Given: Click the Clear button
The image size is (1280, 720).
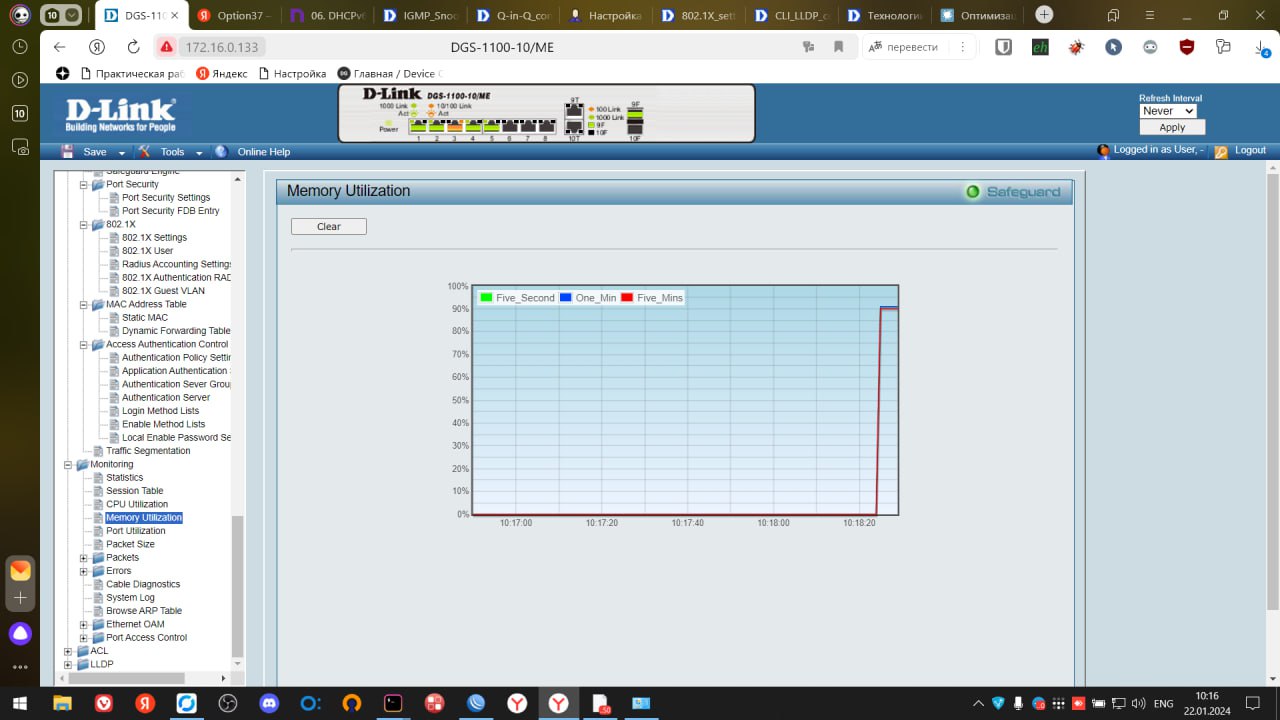Looking at the screenshot, I should click(x=329, y=226).
